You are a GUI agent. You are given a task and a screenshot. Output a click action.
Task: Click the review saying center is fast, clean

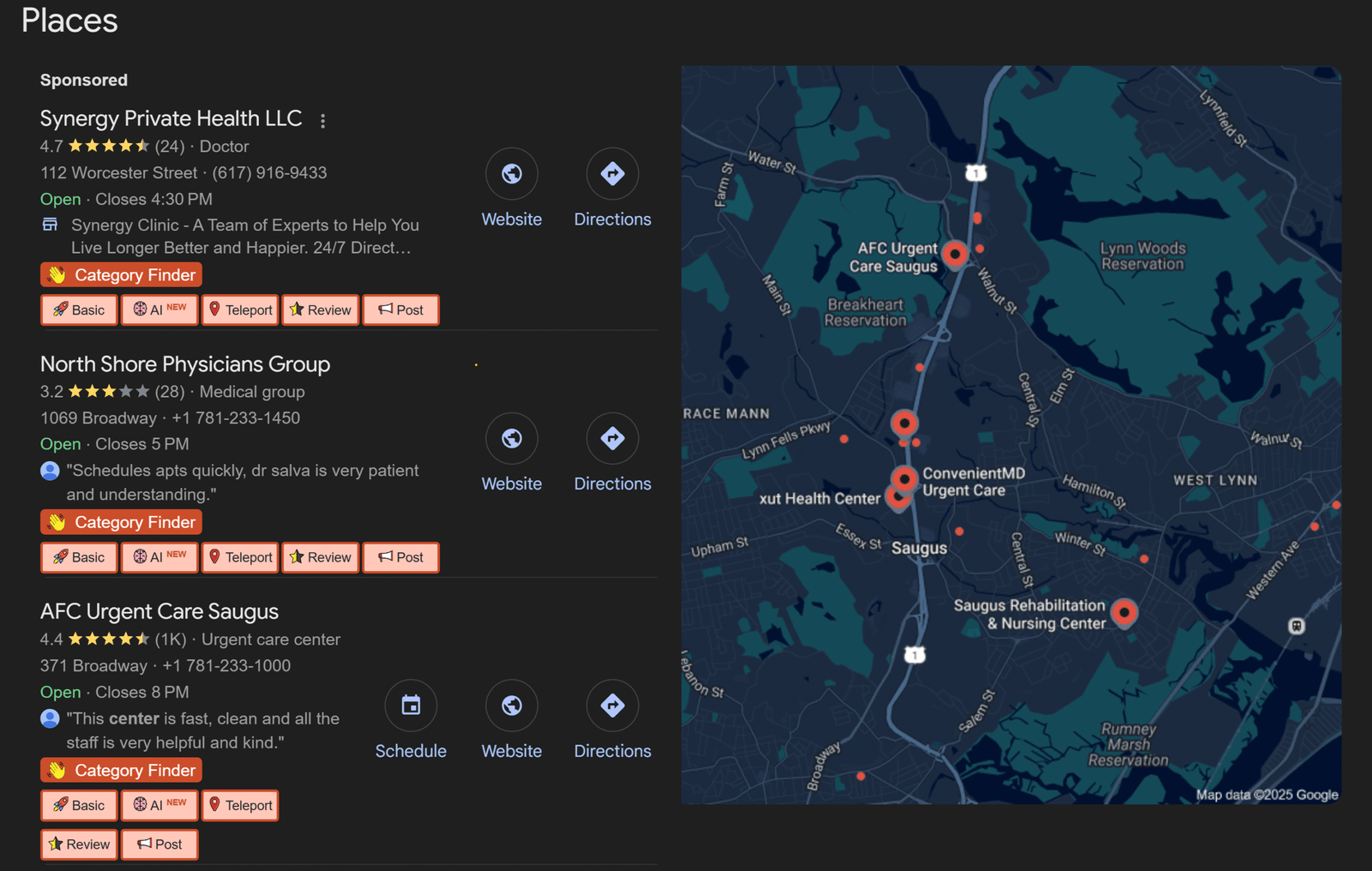(x=203, y=730)
